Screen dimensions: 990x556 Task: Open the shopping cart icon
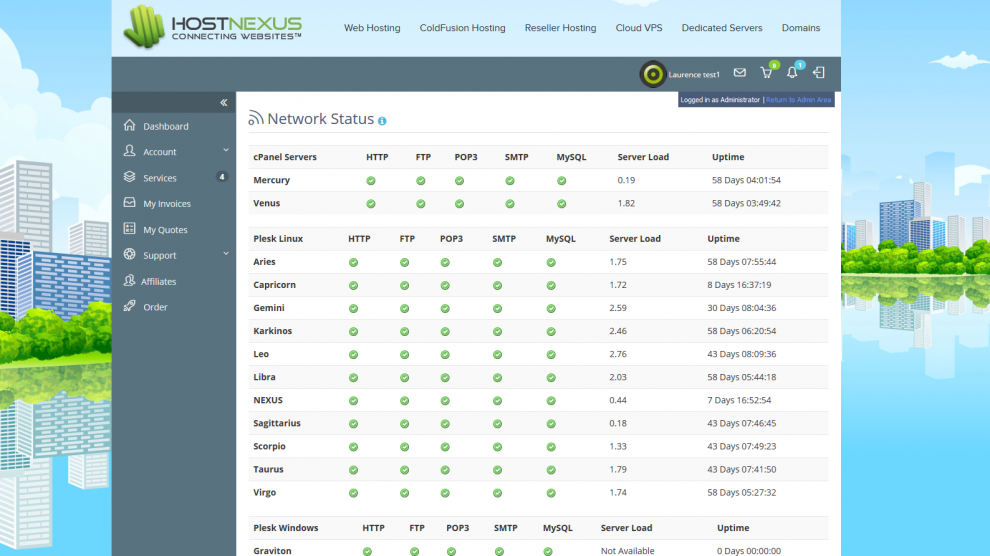click(766, 73)
